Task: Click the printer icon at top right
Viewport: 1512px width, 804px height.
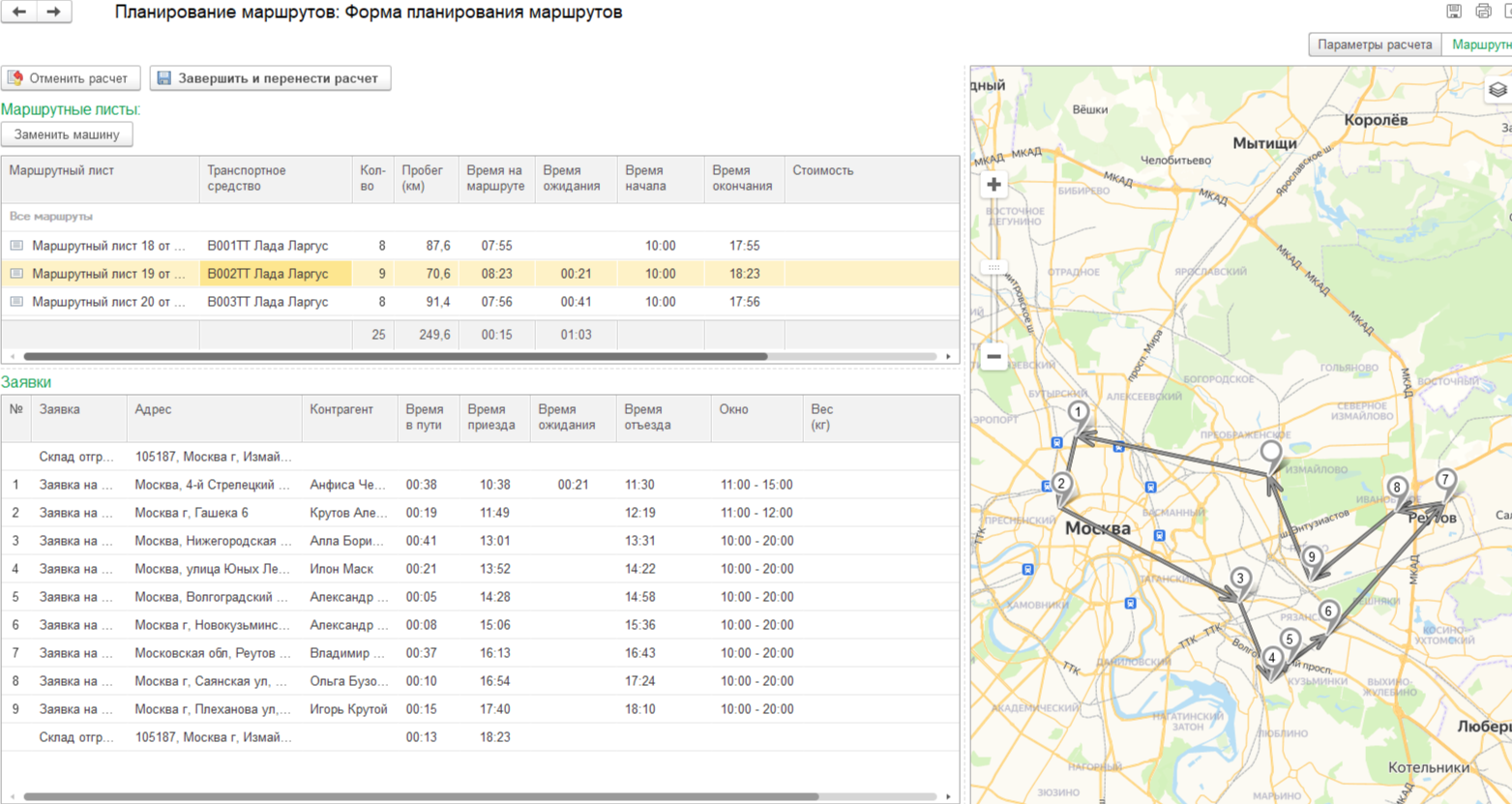Action: (1483, 12)
